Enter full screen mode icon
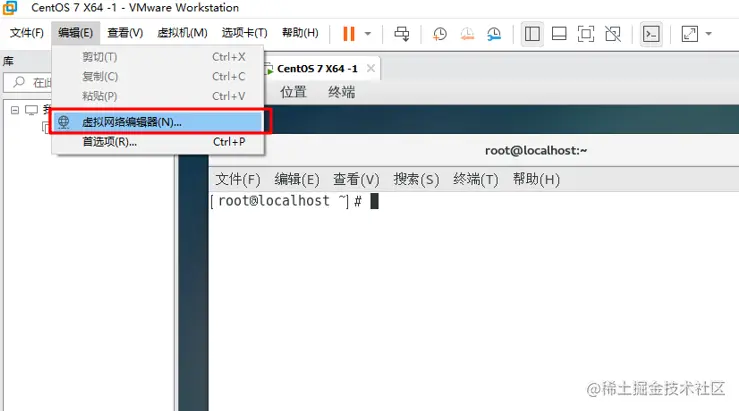This screenshot has height=411, width=739. tap(586, 34)
